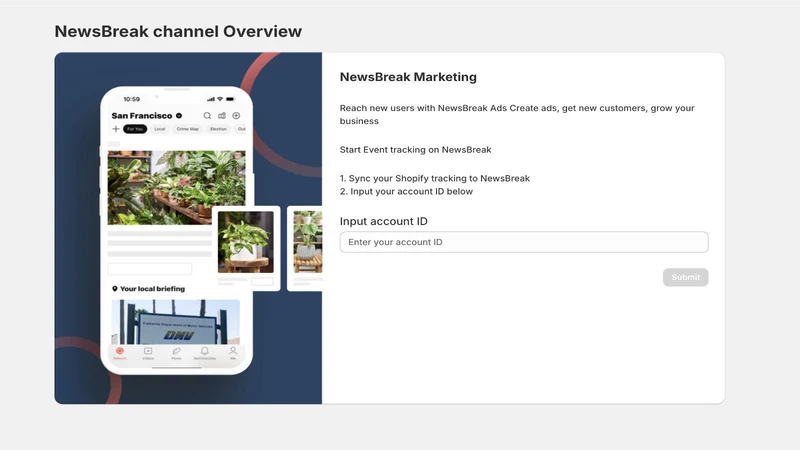Click the Submit button
The width and height of the screenshot is (800, 450).
685,277
